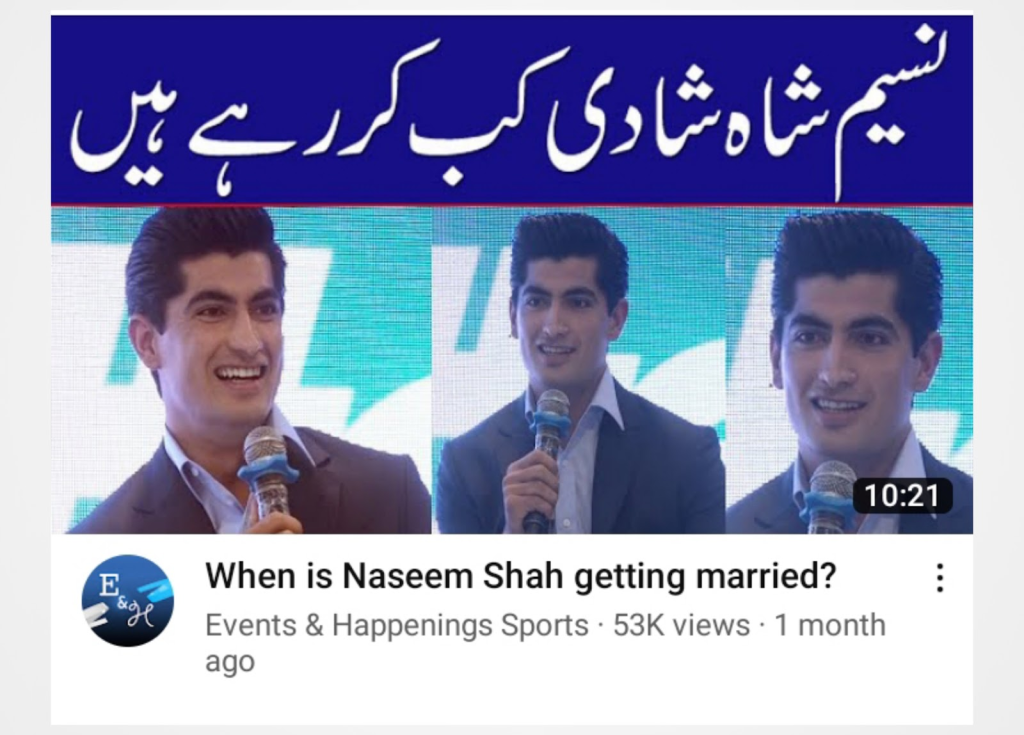This screenshot has height=735, width=1024.
Task: Click the 10:21 duration badge
Action: tap(902, 495)
